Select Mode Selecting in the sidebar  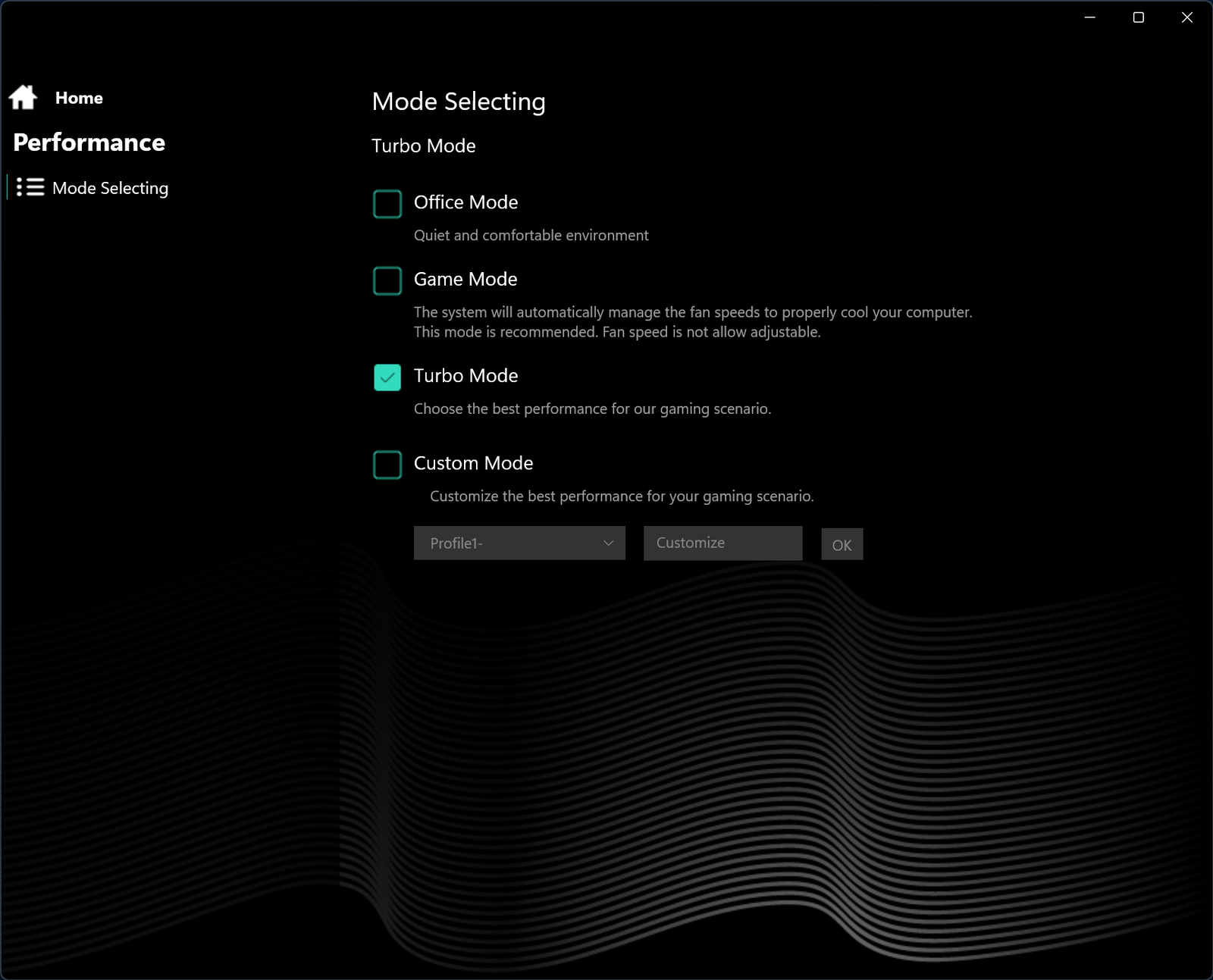coord(110,188)
